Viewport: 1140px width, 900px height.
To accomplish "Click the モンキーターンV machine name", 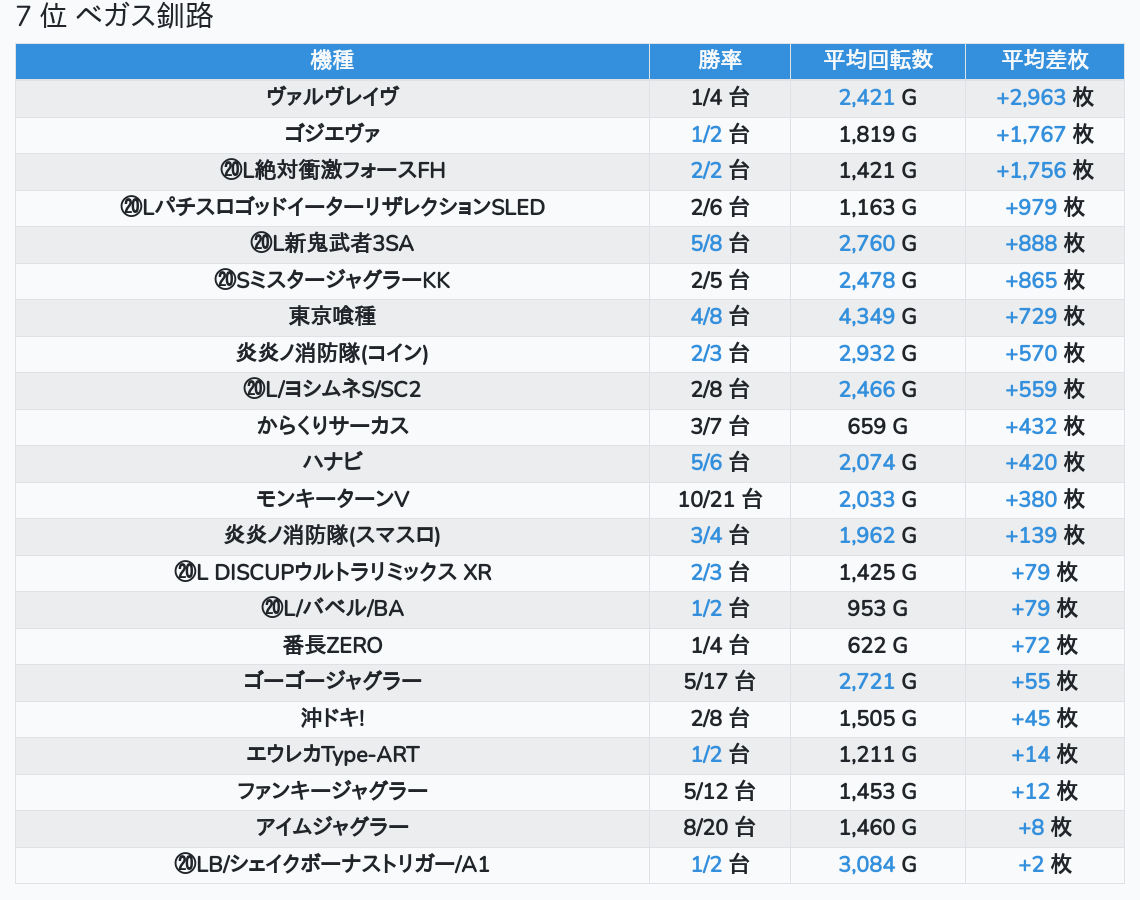I will click(332, 499).
